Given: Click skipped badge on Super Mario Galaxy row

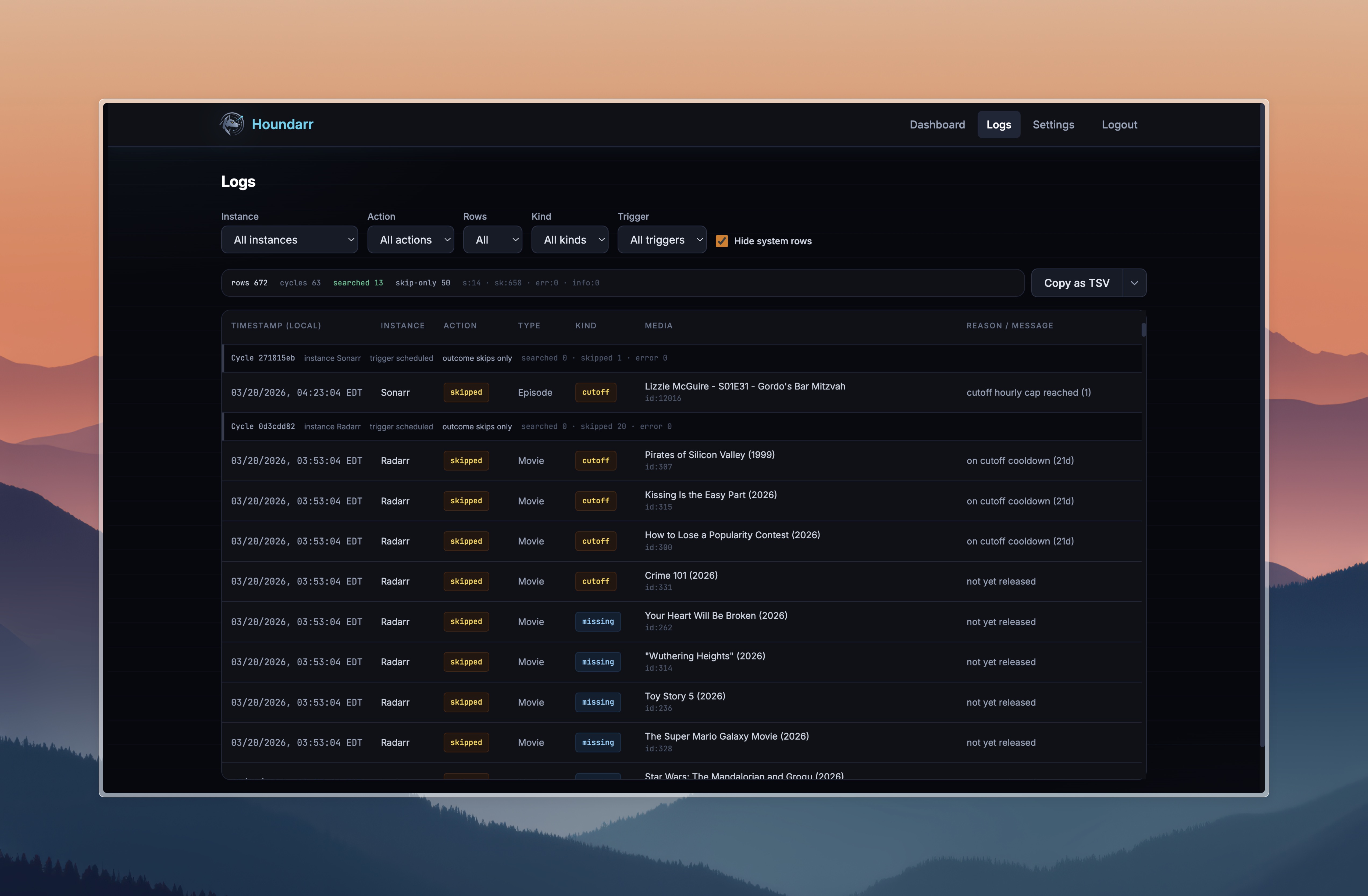Looking at the screenshot, I should point(466,742).
